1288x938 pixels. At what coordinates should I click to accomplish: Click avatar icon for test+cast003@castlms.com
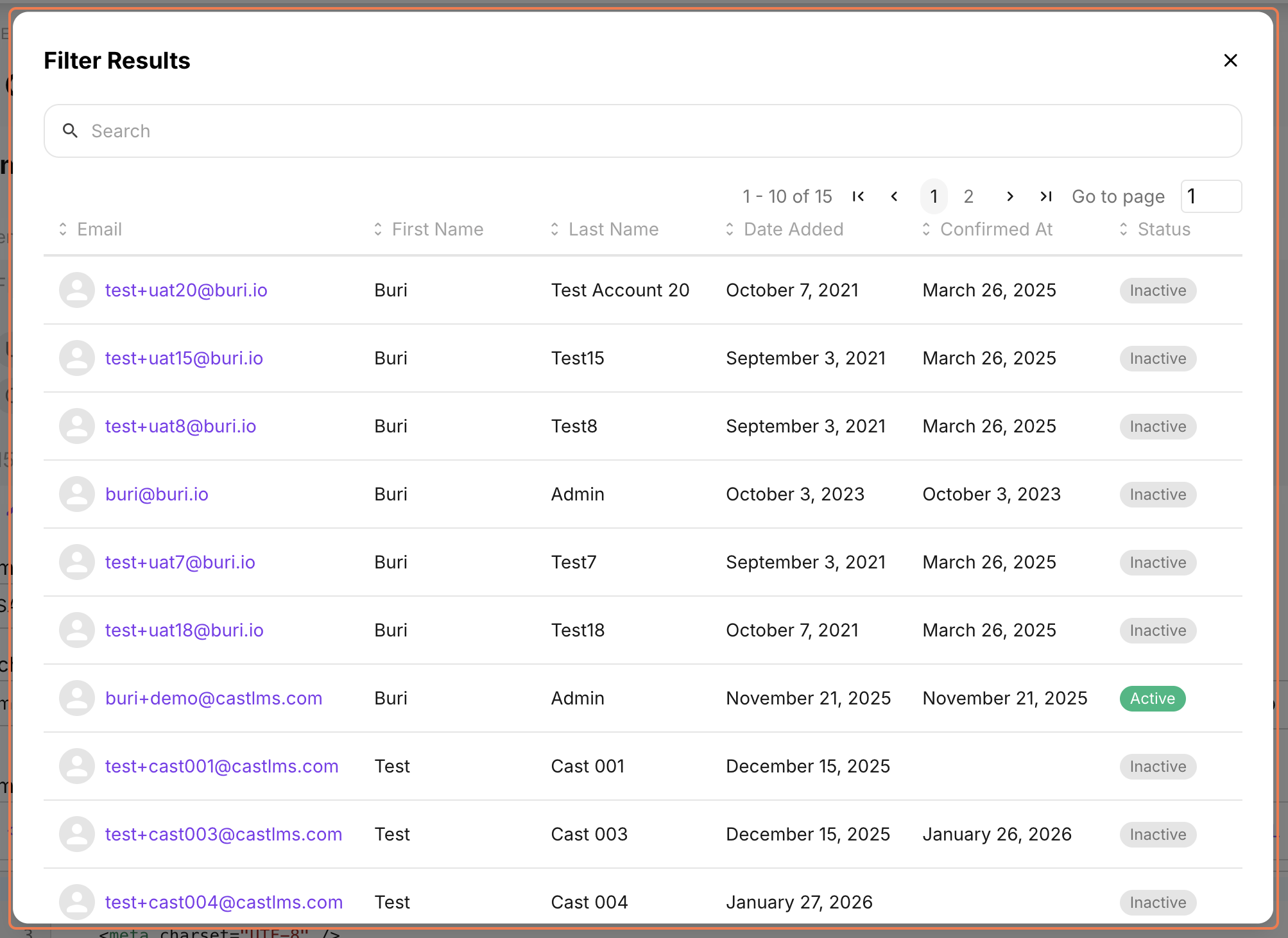click(77, 834)
